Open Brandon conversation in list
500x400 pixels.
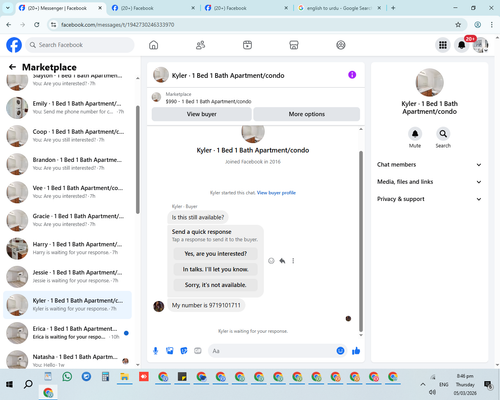click(68, 164)
